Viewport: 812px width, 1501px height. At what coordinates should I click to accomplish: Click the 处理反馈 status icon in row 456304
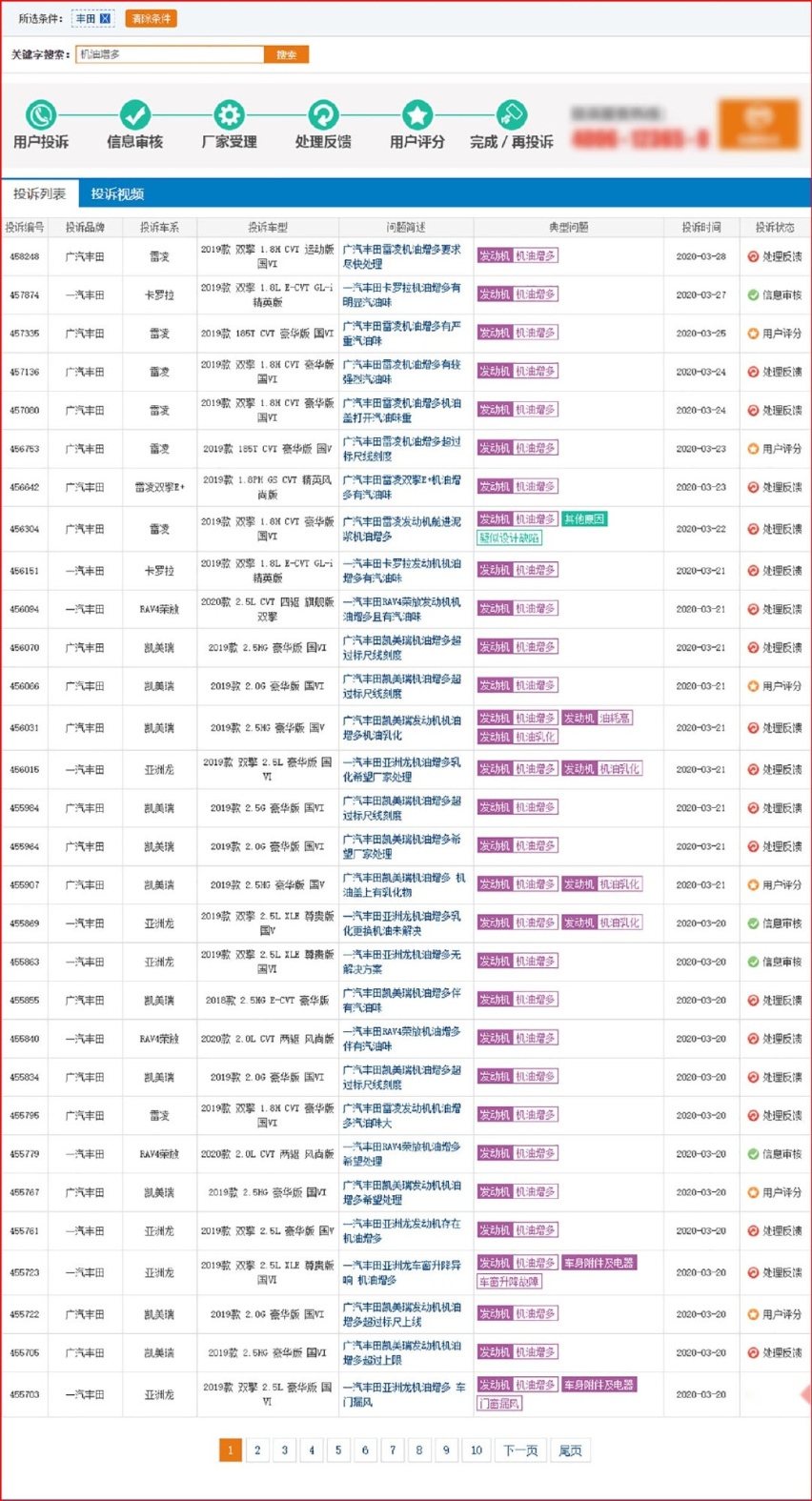(753, 529)
